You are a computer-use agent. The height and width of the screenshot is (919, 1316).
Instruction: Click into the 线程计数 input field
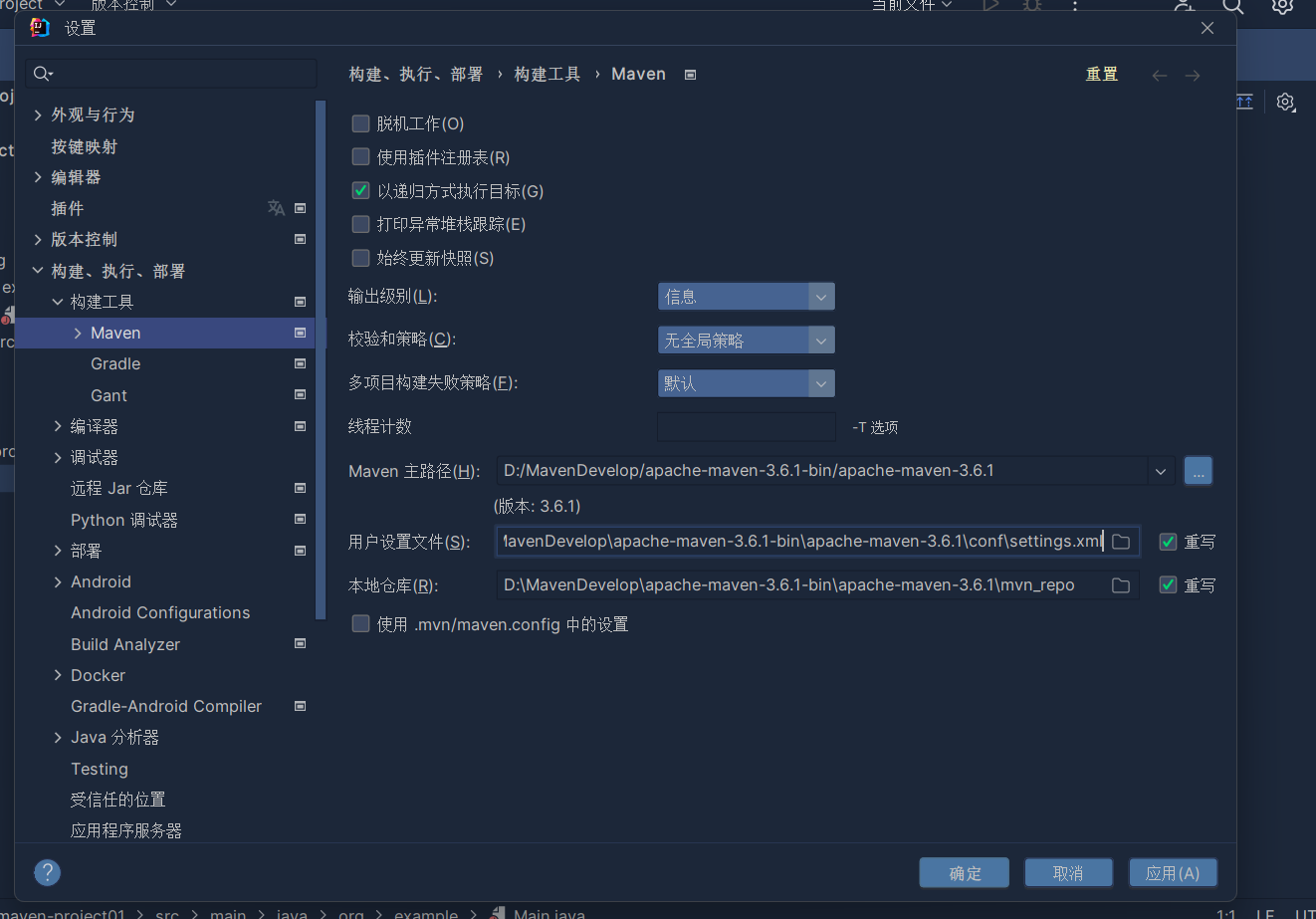tap(747, 427)
